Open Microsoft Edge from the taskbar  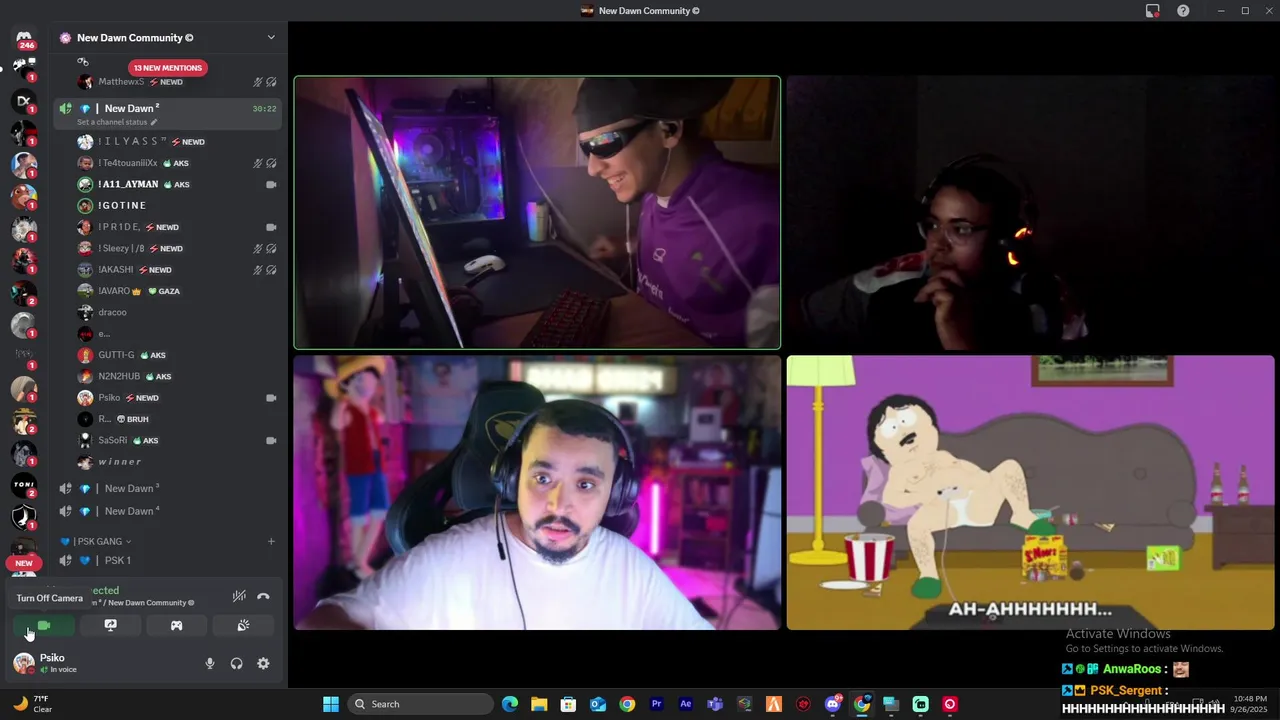(510, 704)
